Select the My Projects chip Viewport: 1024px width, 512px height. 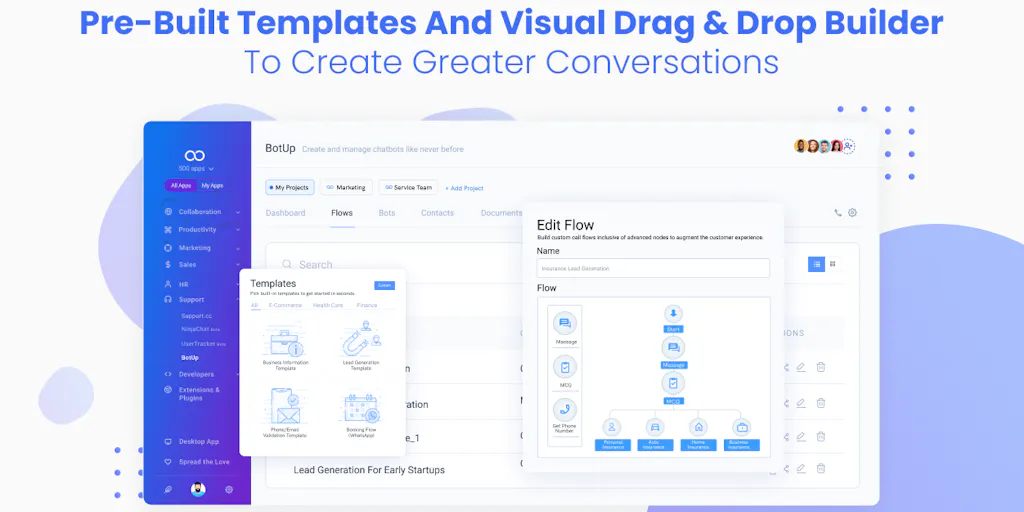pos(290,187)
